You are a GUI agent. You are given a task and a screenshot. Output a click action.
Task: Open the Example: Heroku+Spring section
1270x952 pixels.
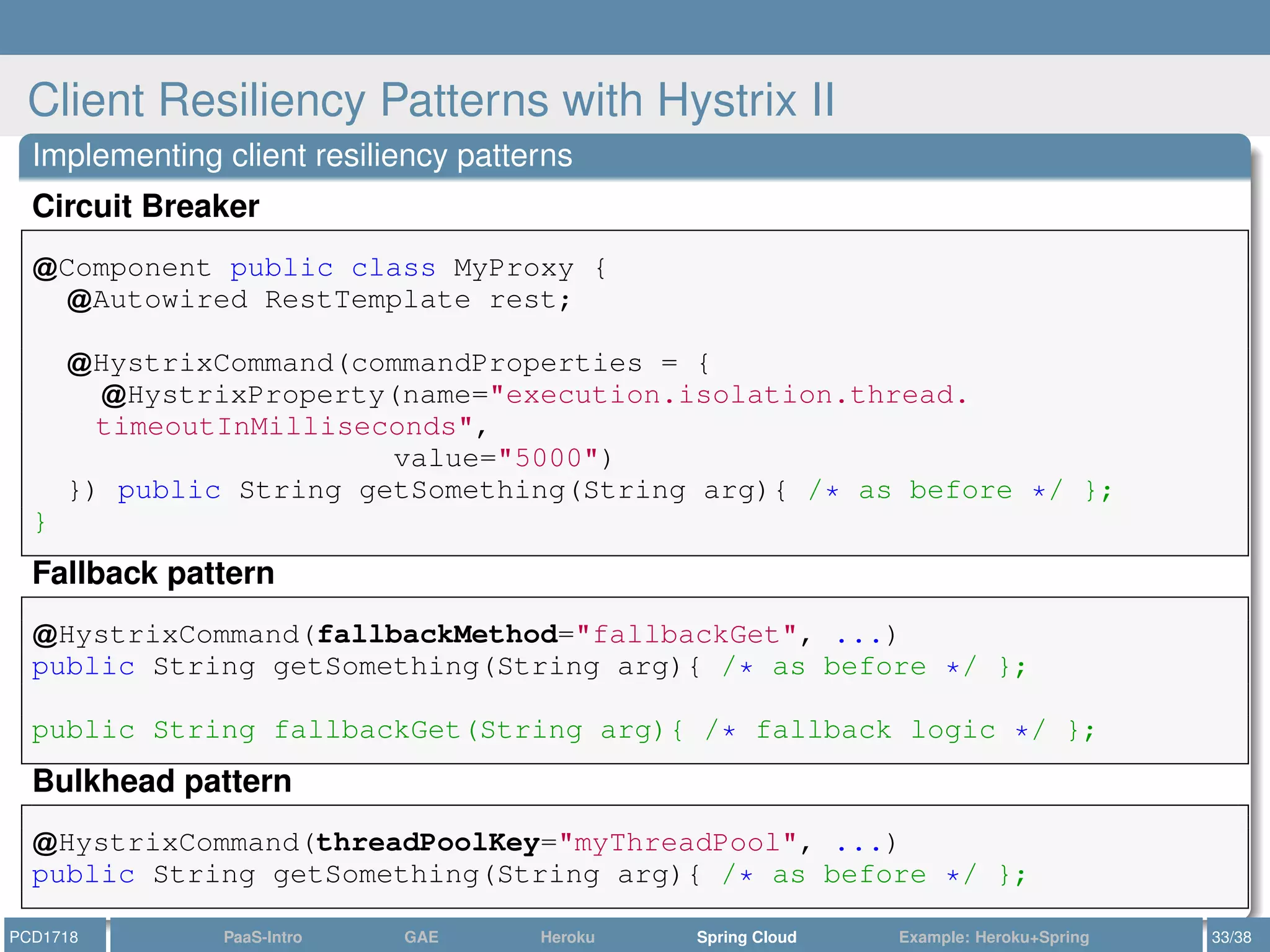pos(993,937)
